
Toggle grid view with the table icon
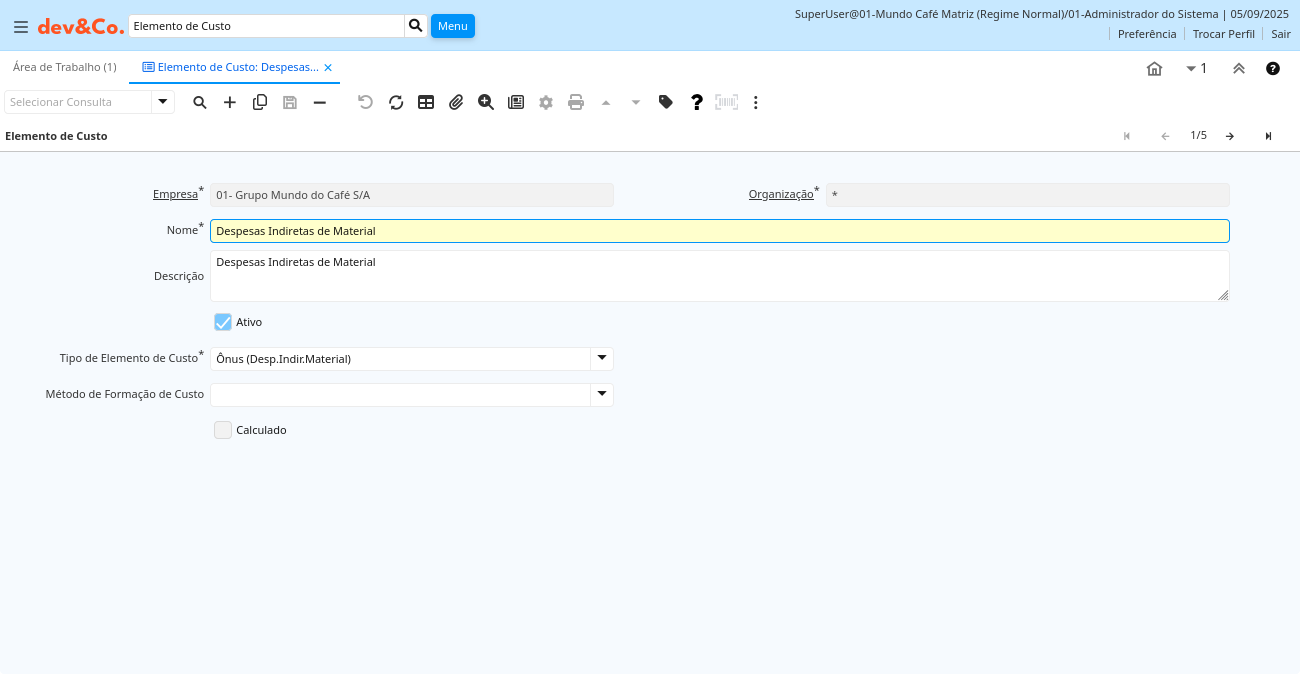click(x=426, y=102)
